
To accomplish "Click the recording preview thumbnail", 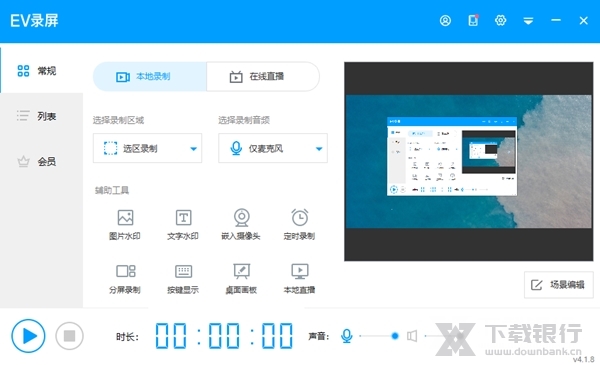I will pos(469,161).
